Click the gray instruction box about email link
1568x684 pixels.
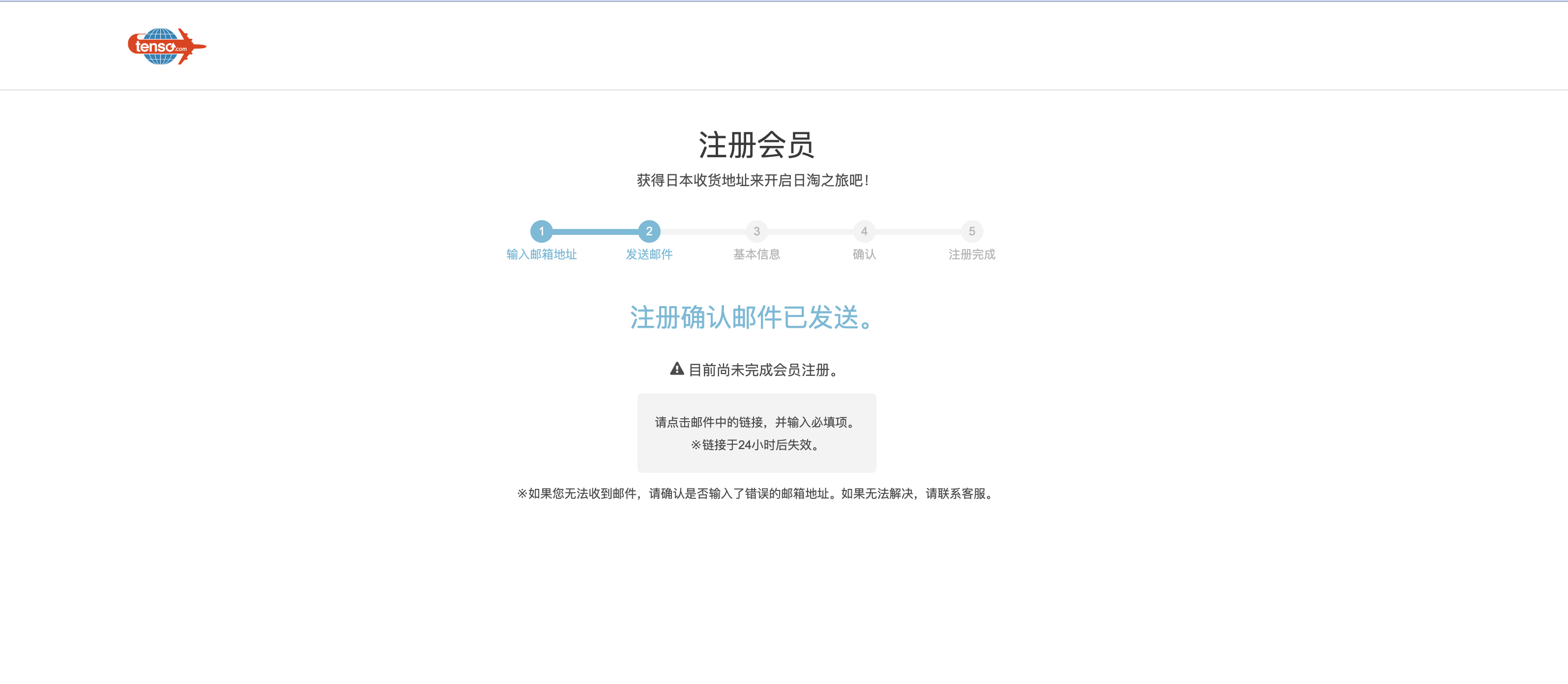click(x=756, y=422)
